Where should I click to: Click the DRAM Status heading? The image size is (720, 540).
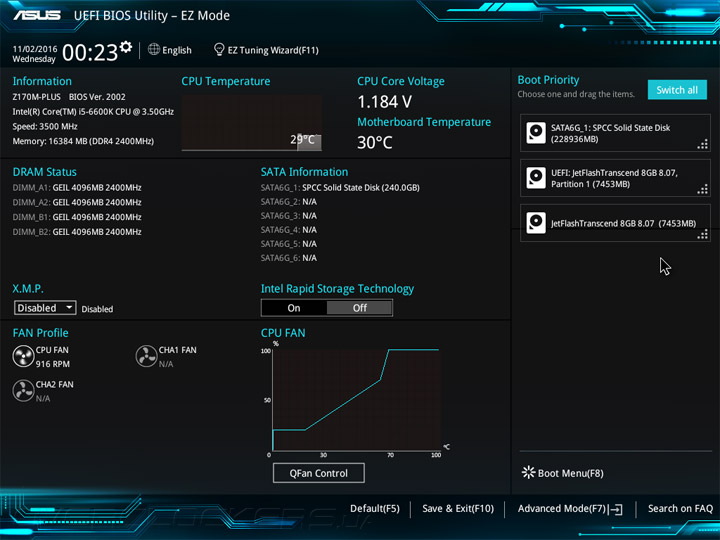45,172
